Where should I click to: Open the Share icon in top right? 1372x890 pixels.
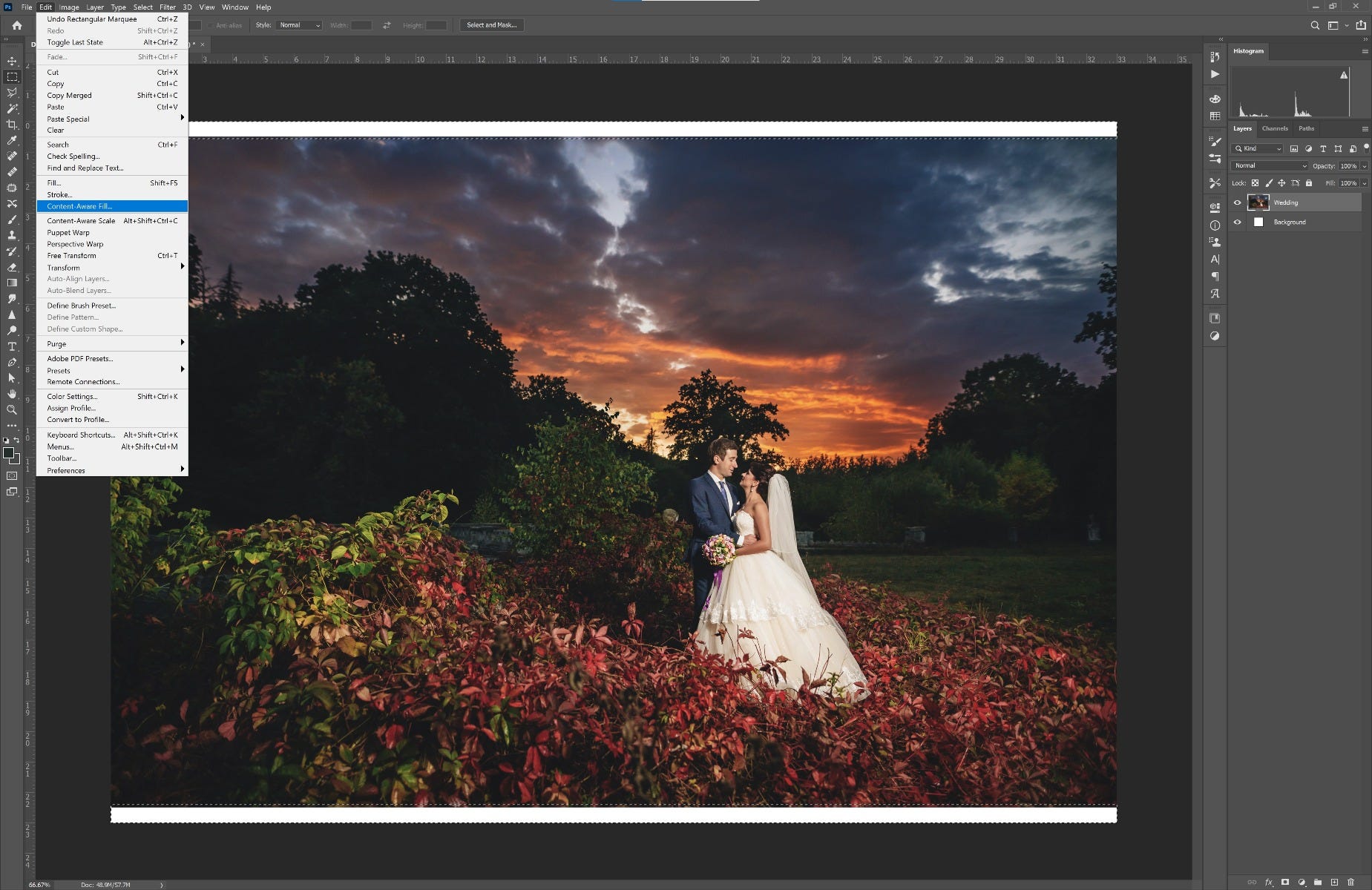(x=1361, y=25)
